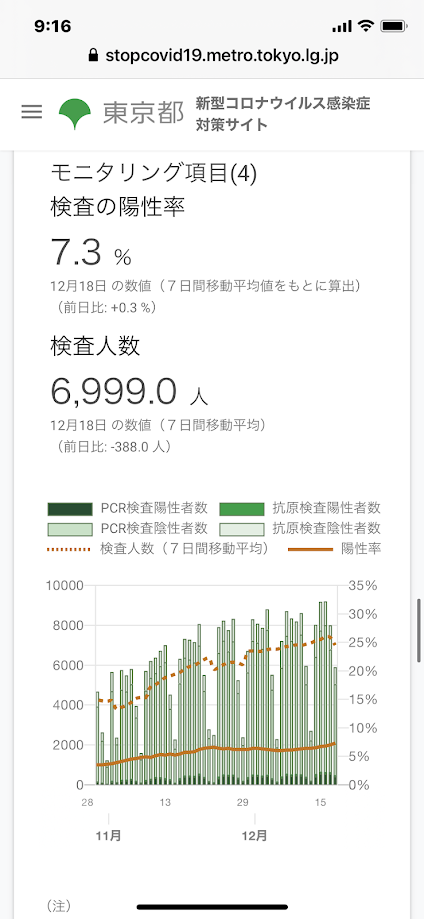Tap the page scrollbar thumb
This screenshot has height=919, width=424.
coord(419,630)
